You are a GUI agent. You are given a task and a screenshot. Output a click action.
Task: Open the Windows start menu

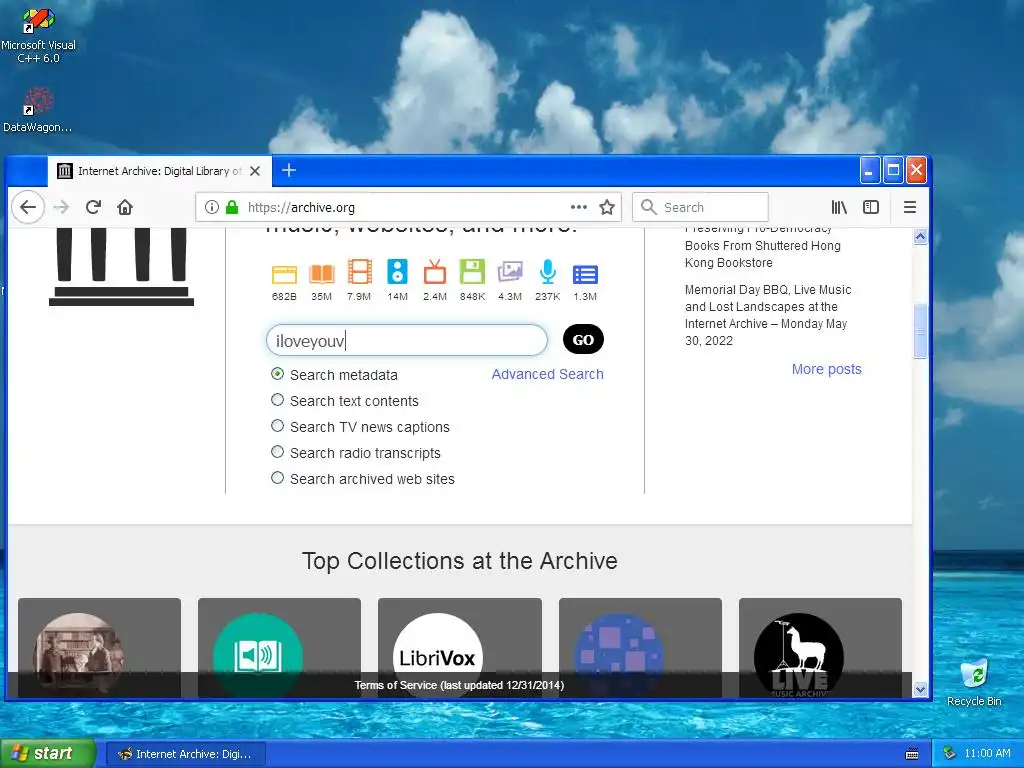pyautogui.click(x=48, y=753)
